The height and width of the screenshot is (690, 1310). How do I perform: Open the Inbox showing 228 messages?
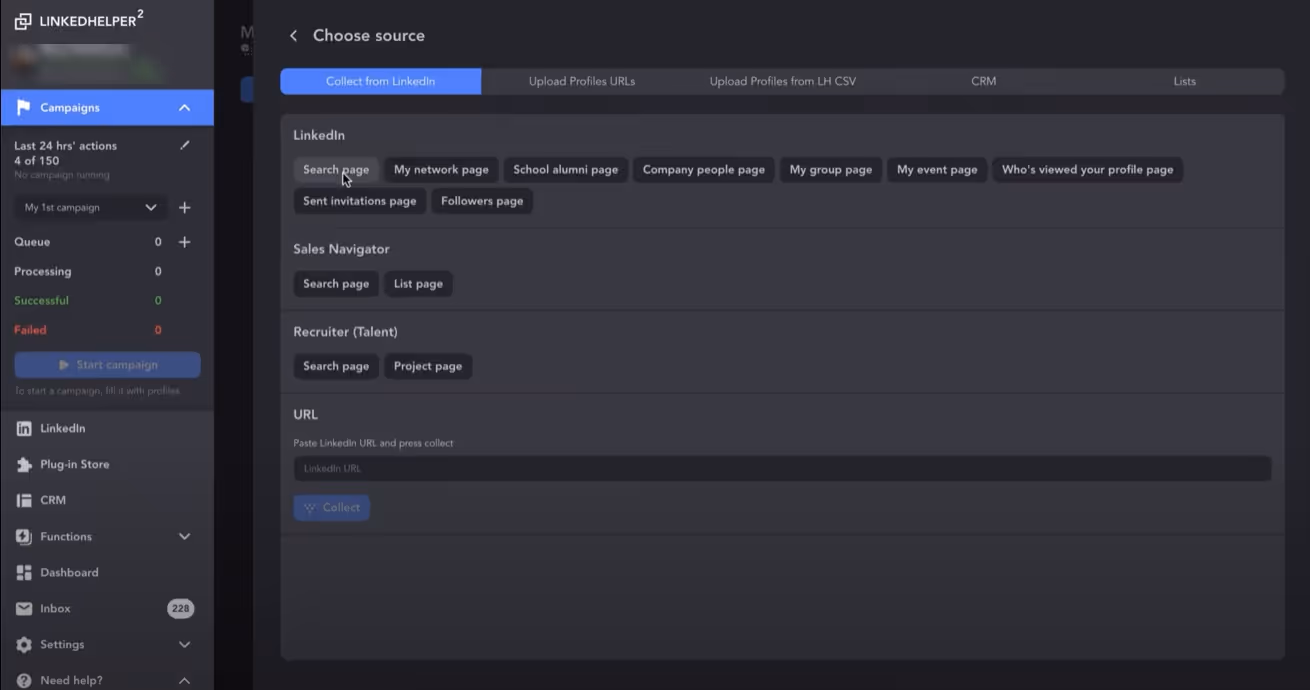point(55,608)
